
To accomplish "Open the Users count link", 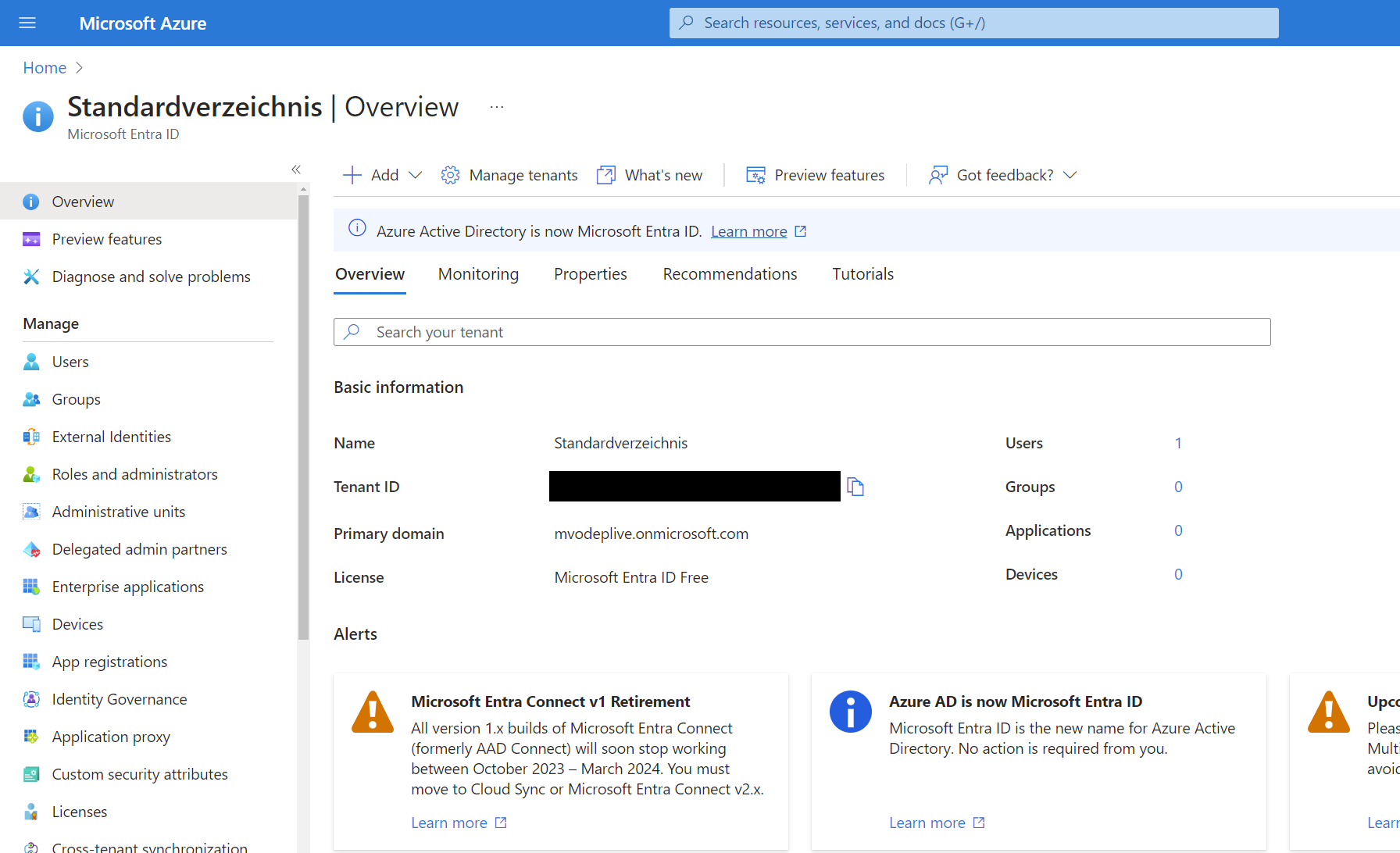I will (1178, 443).
